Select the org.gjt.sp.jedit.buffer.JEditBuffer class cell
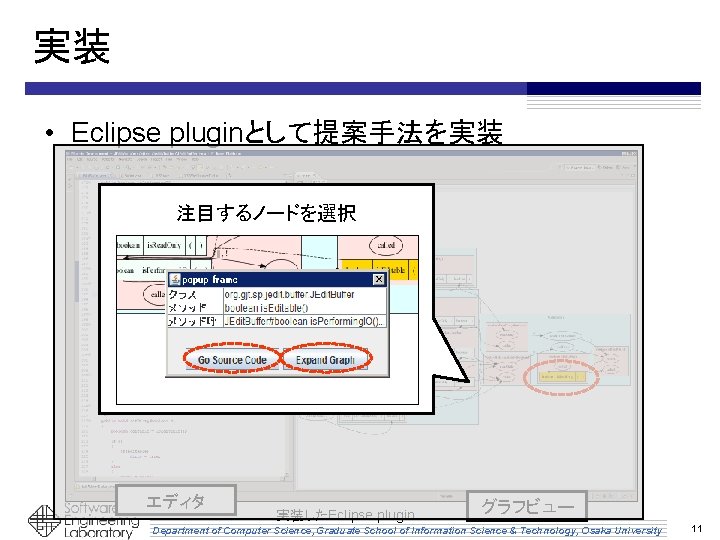 (304, 294)
